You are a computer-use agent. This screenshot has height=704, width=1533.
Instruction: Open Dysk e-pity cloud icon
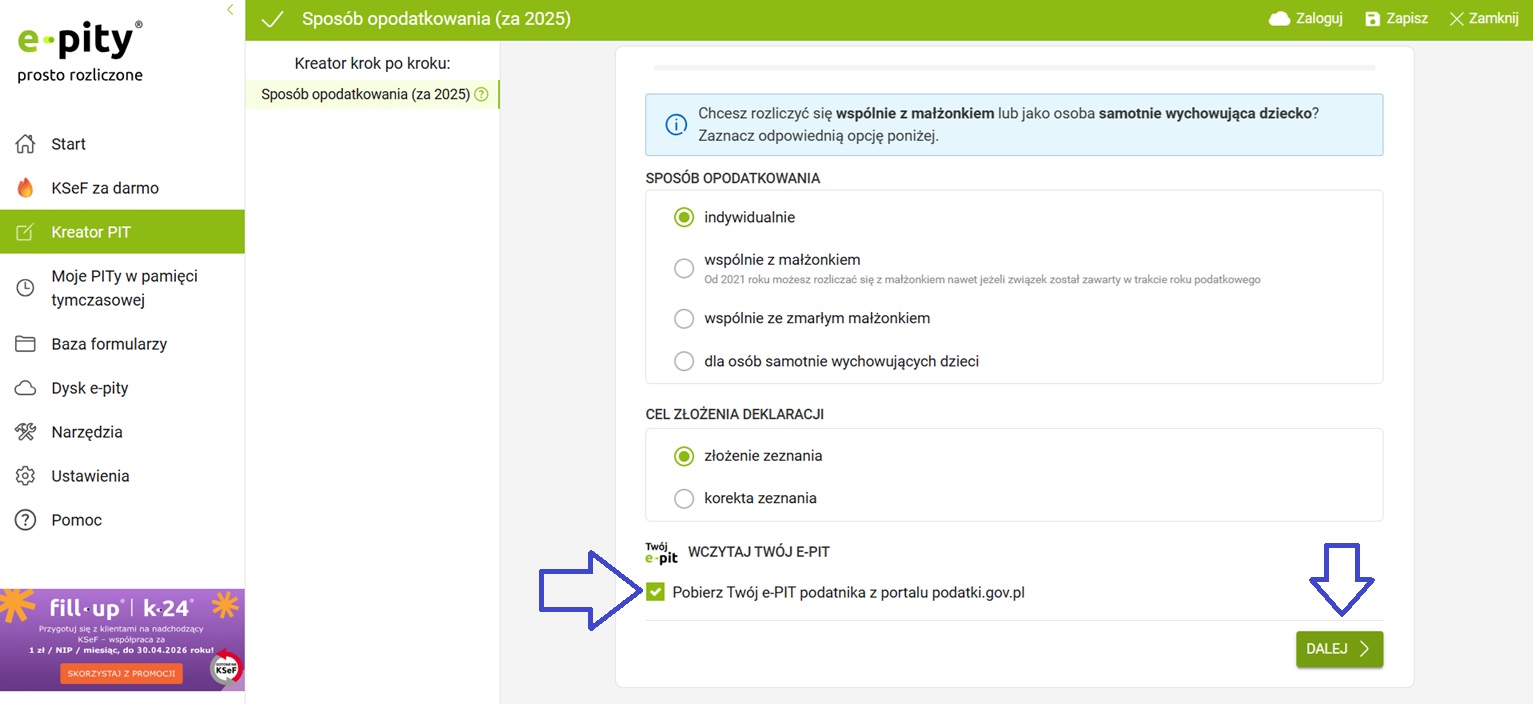tap(26, 388)
